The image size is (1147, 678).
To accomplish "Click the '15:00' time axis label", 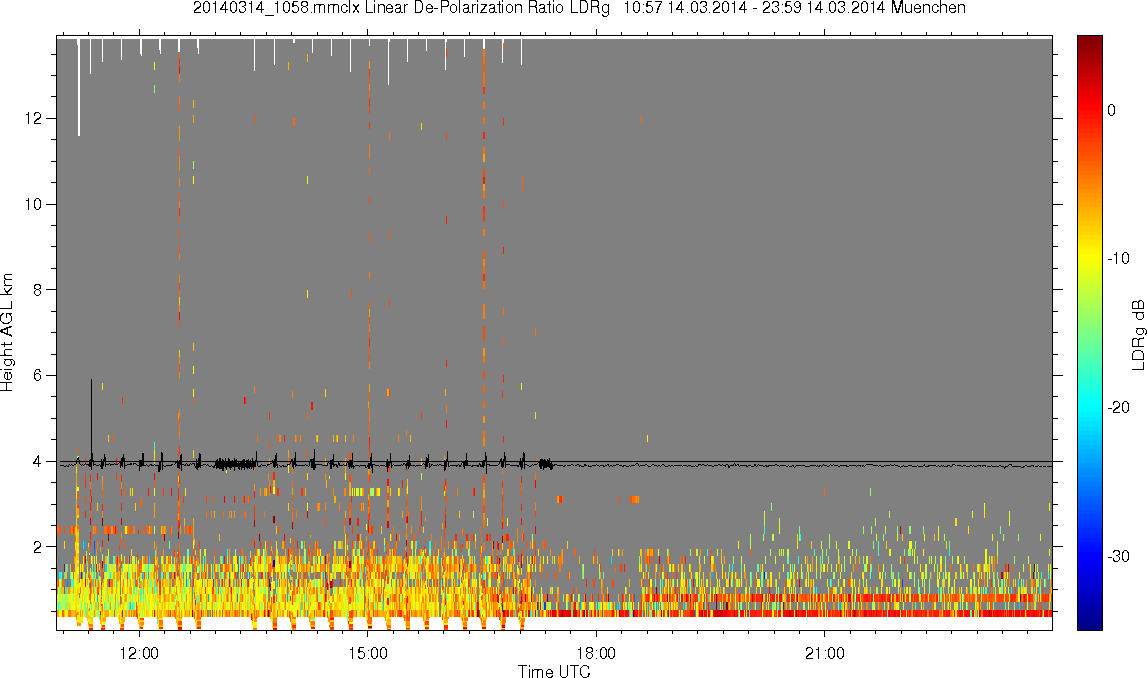I will [x=368, y=653].
